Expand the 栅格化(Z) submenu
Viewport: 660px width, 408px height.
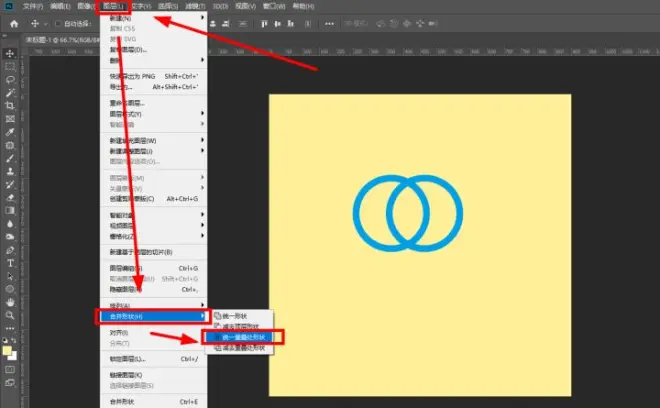[x=154, y=236]
